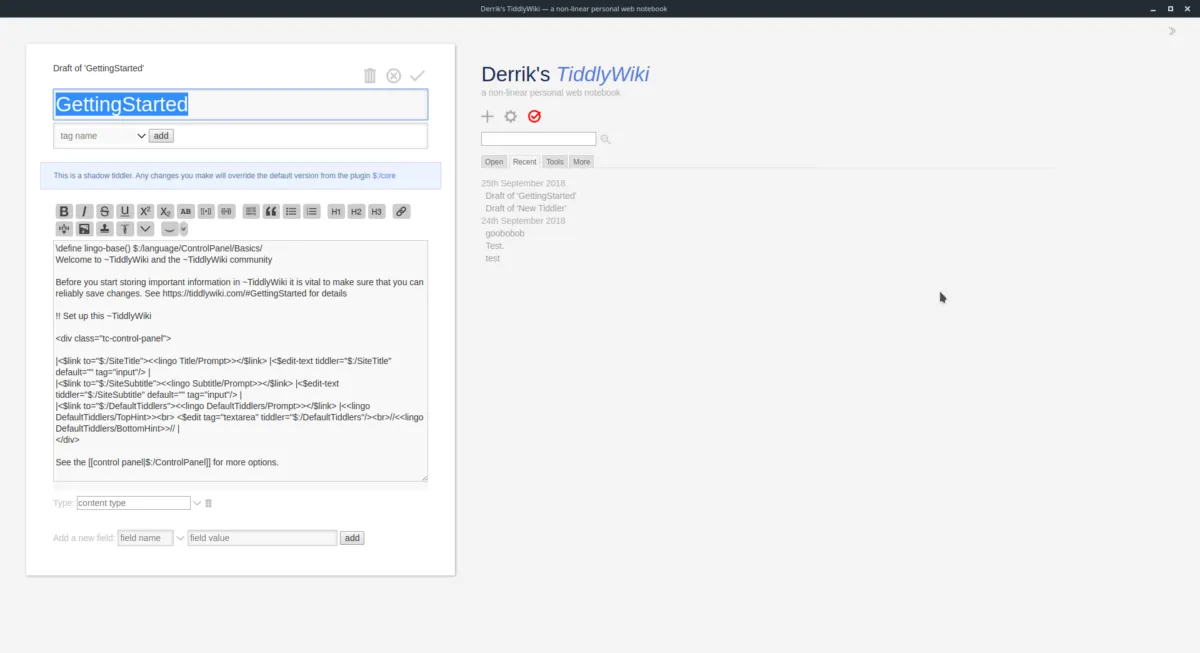Click the stamp snippet icon
The image size is (1200, 653).
pos(105,229)
